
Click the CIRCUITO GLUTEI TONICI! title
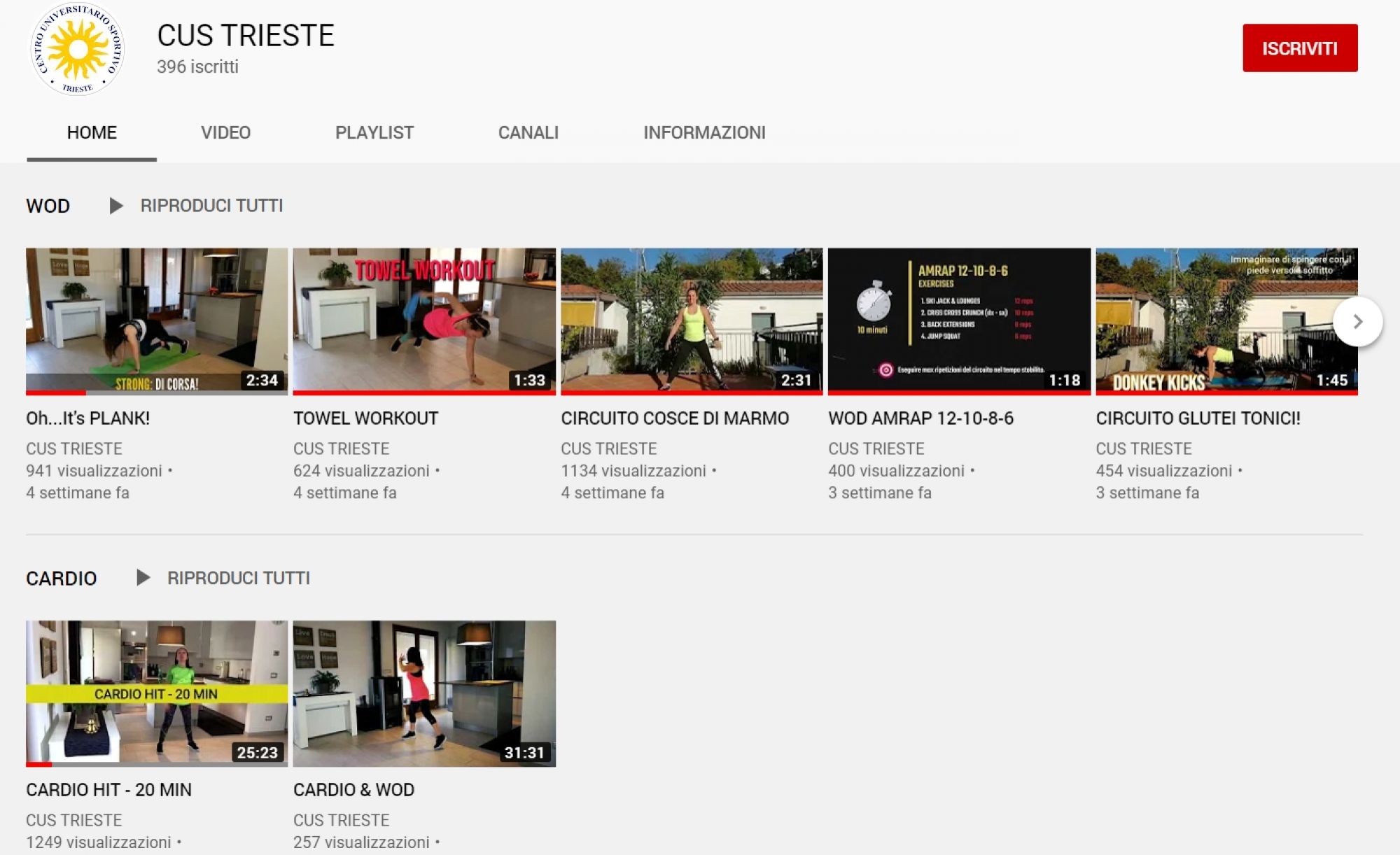1198,418
